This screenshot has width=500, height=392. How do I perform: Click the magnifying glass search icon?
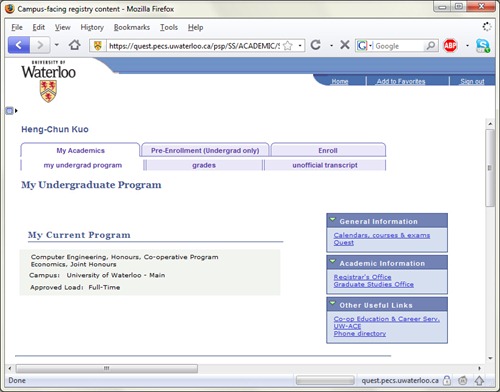tap(431, 45)
